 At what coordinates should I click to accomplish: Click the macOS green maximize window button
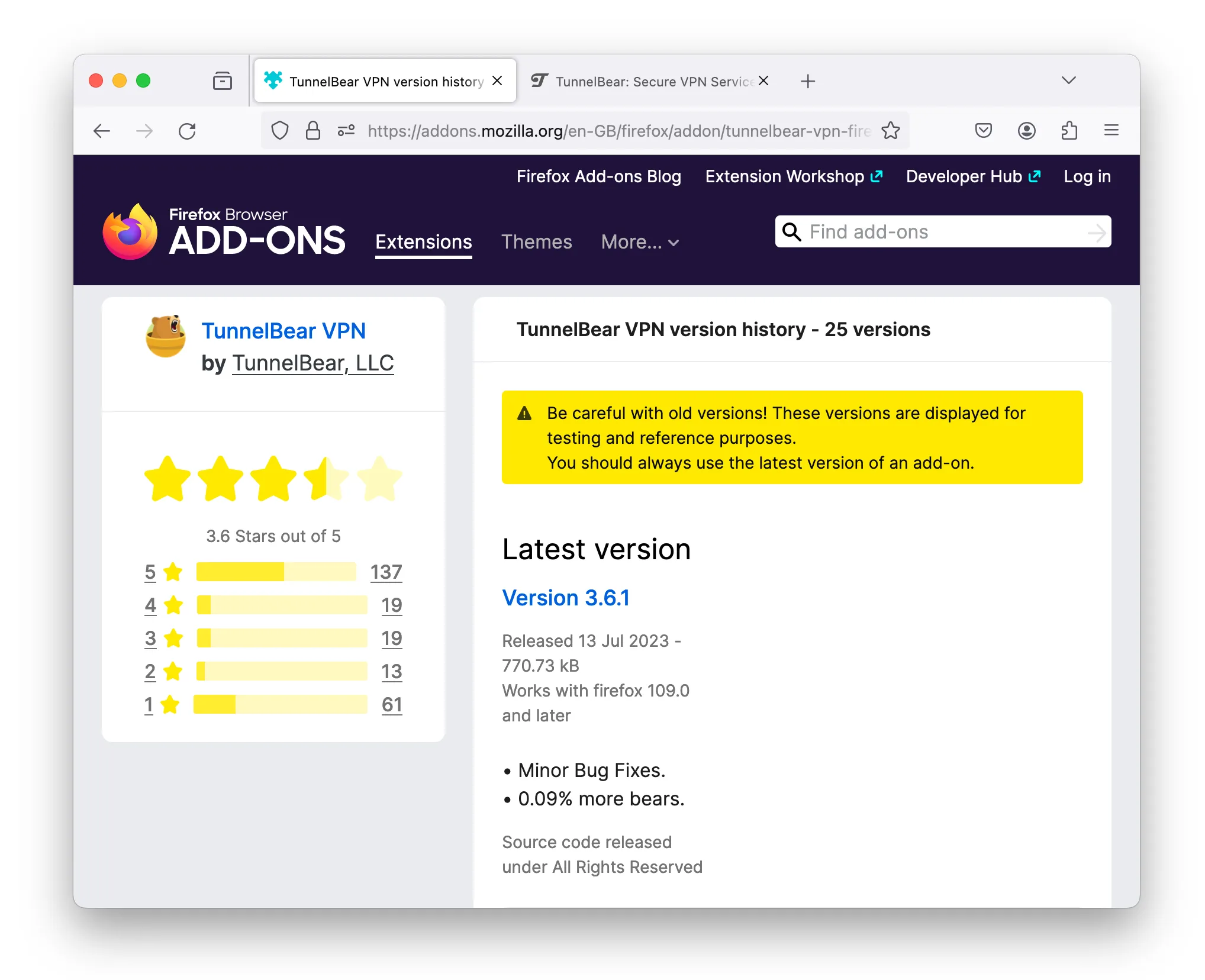[143, 80]
